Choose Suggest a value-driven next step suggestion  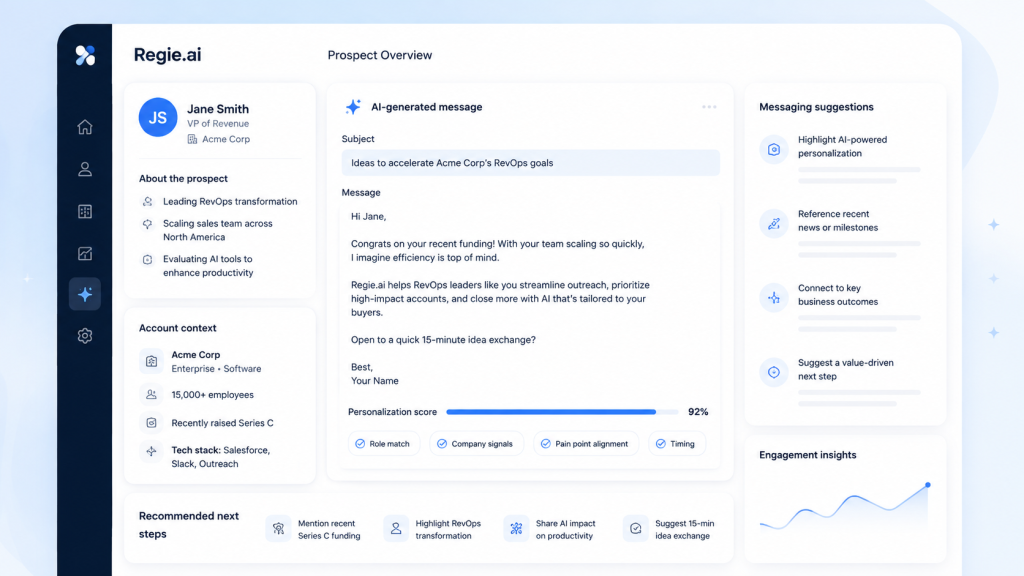[840, 380]
